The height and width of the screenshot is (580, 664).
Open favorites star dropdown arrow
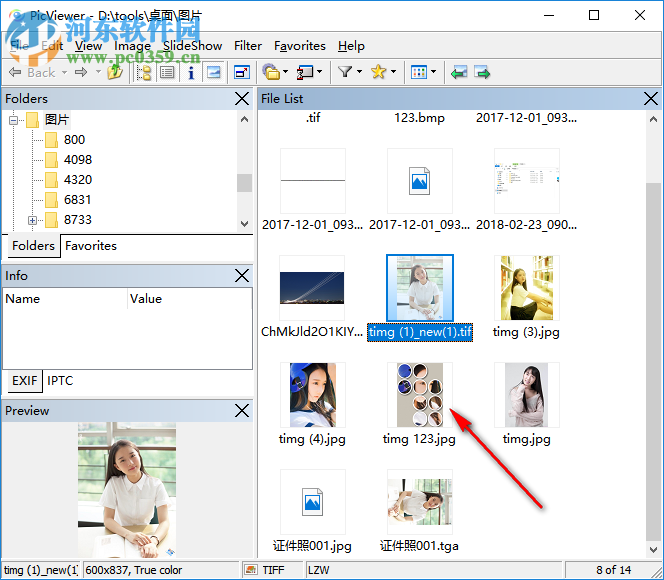(x=393, y=72)
